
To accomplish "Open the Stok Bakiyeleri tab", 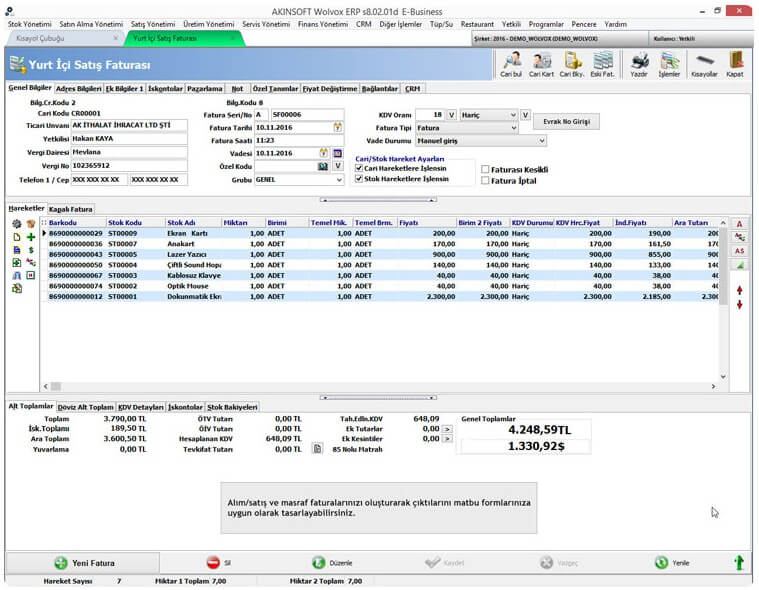I will point(232,407).
